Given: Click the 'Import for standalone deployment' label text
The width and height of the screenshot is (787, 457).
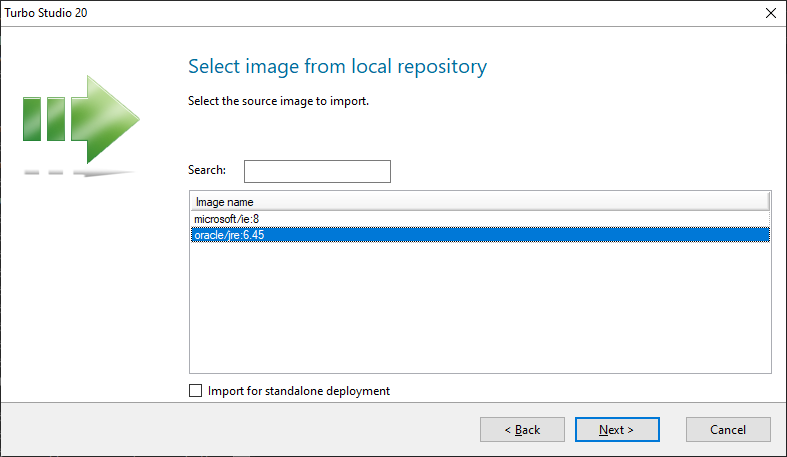Looking at the screenshot, I should [x=298, y=391].
